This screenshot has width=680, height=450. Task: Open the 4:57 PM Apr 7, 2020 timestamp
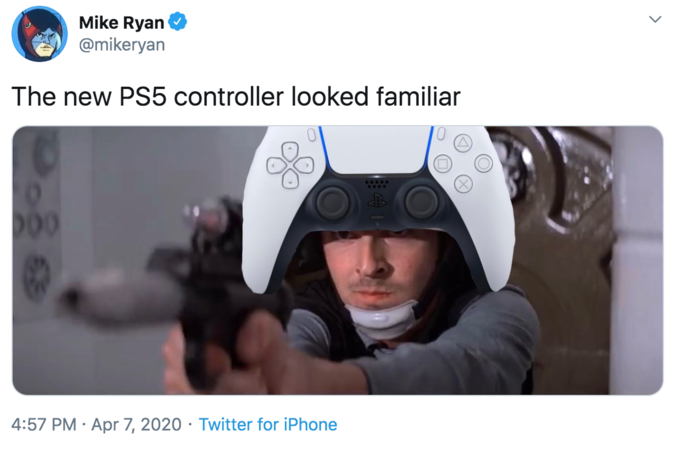tap(96, 424)
